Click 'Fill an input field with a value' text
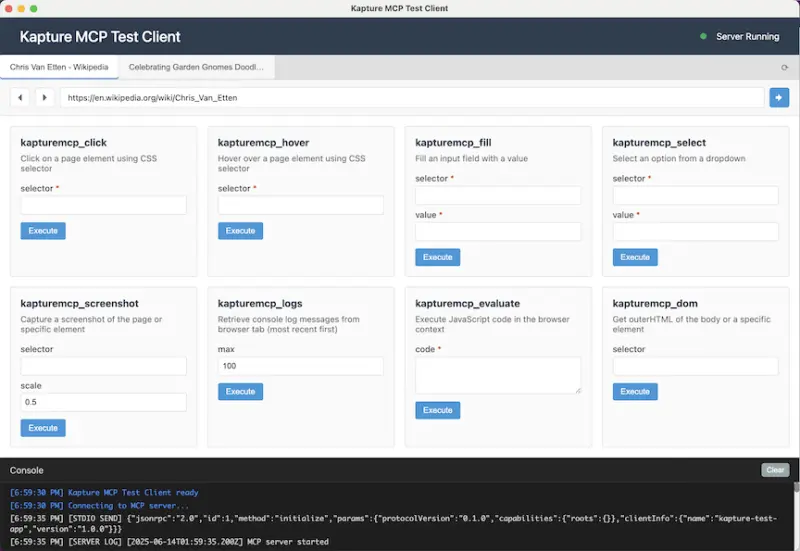This screenshot has height=551, width=800. [x=471, y=159]
